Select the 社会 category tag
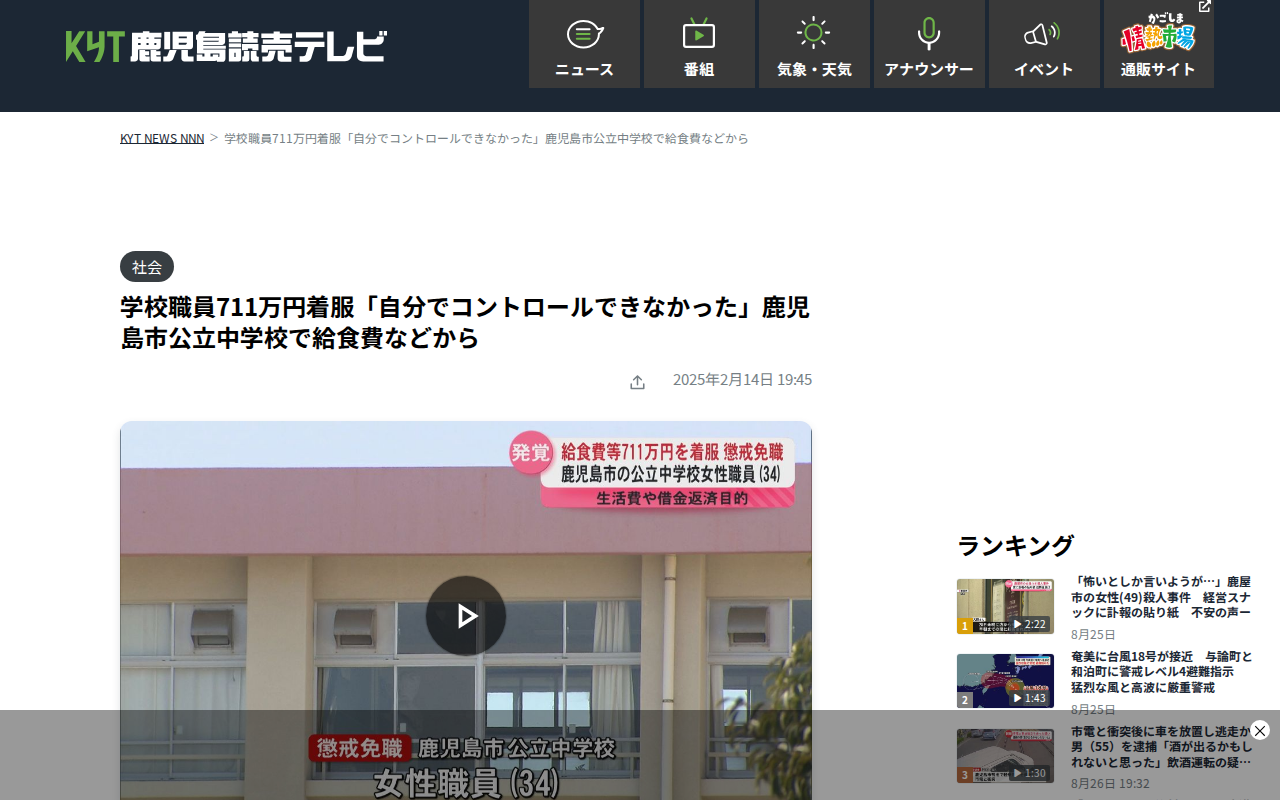 click(147, 267)
